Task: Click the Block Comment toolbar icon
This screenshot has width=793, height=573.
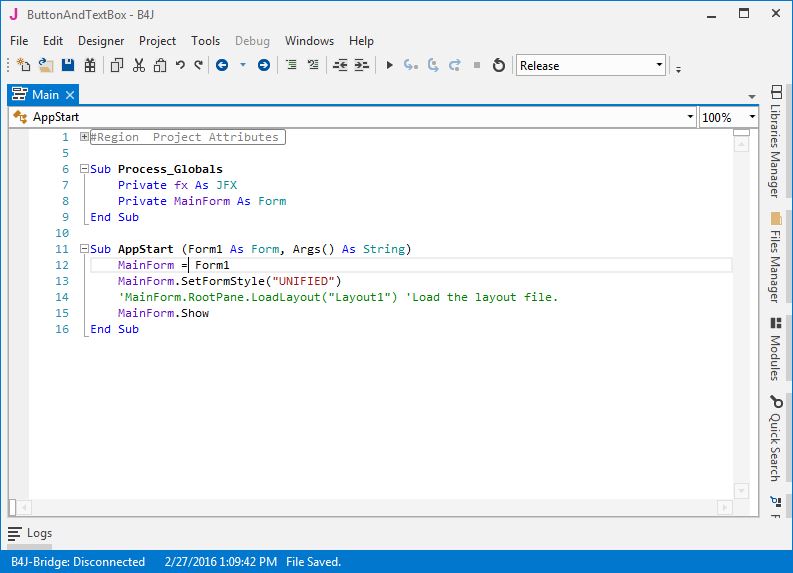Action: click(x=291, y=65)
